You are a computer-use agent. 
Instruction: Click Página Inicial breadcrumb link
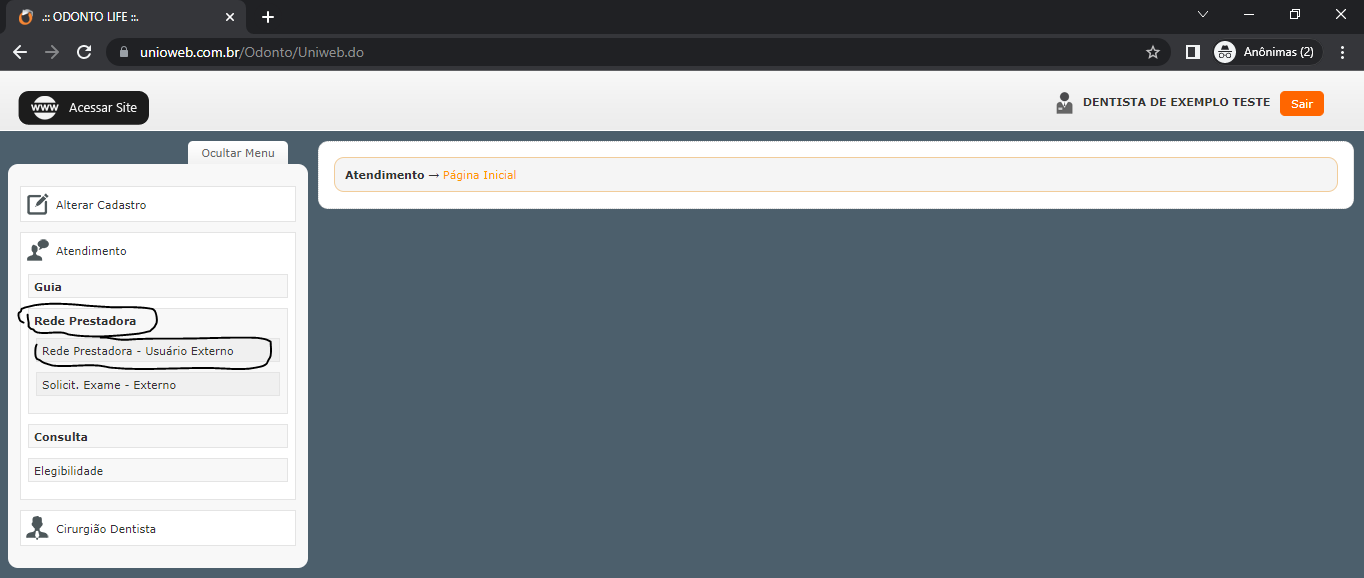(480, 175)
